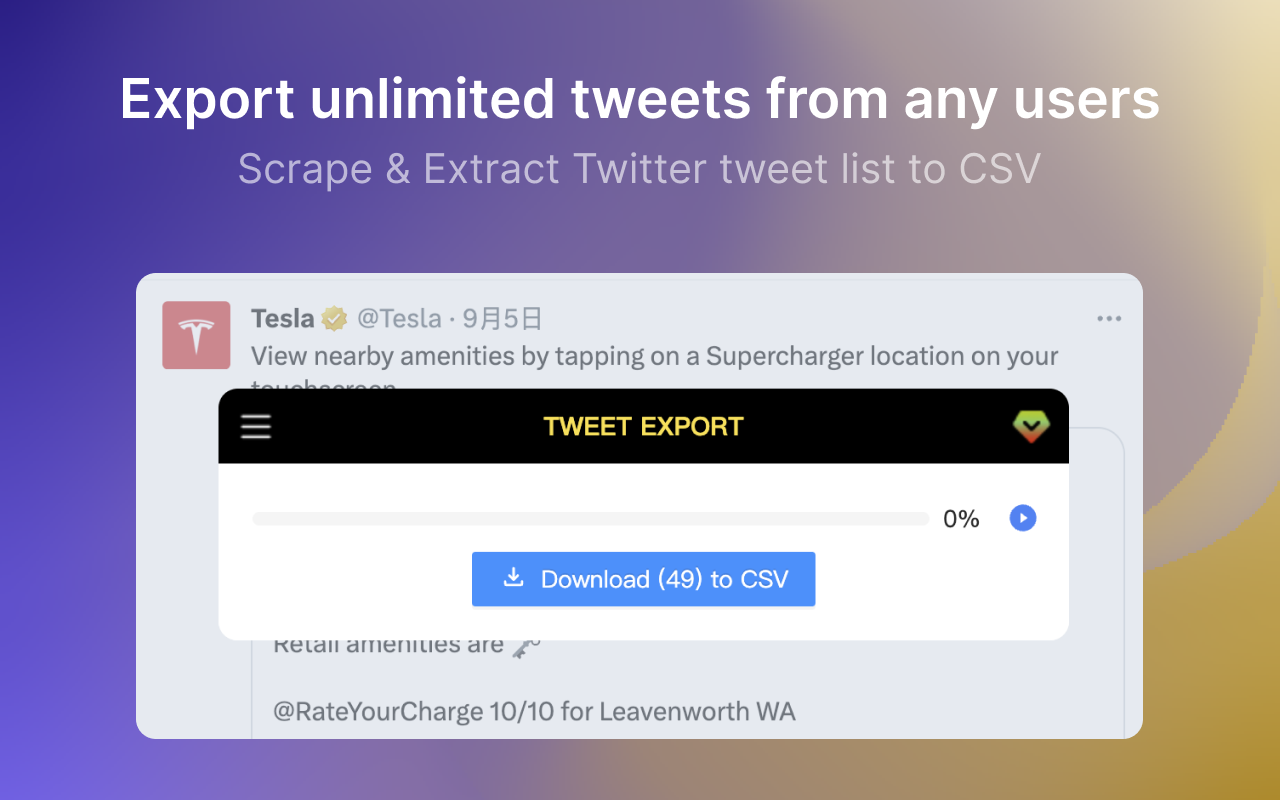Screen dimensions: 1280x800
Task: Click the download icon inside the CSV button
Action: (514, 578)
